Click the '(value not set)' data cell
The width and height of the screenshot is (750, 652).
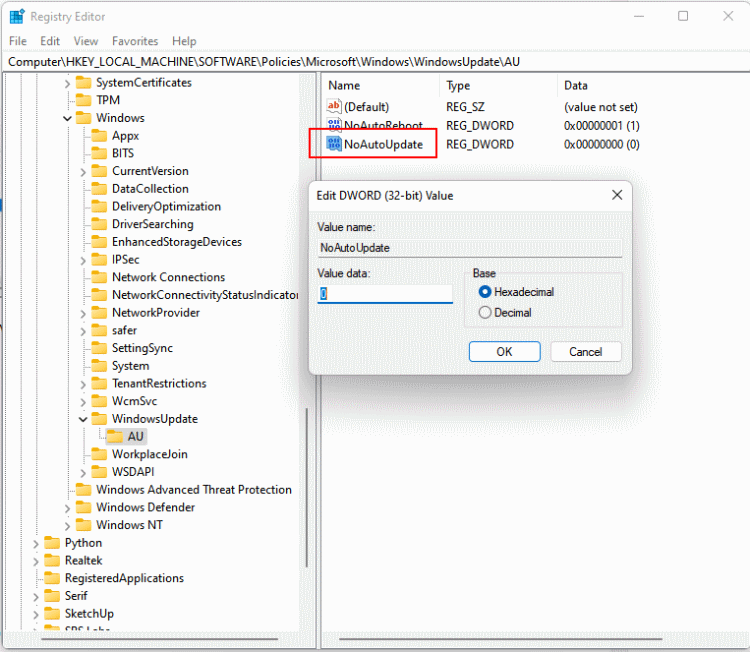600,107
